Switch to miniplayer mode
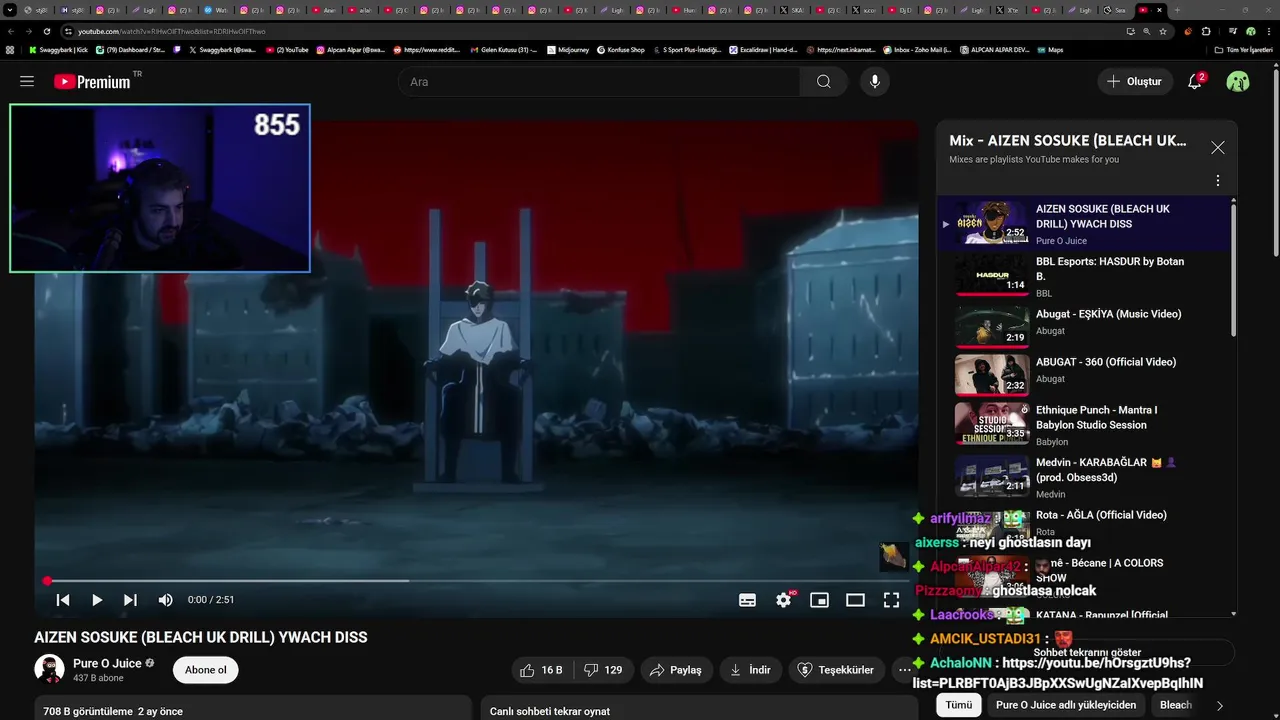The width and height of the screenshot is (1280, 720). 819,600
